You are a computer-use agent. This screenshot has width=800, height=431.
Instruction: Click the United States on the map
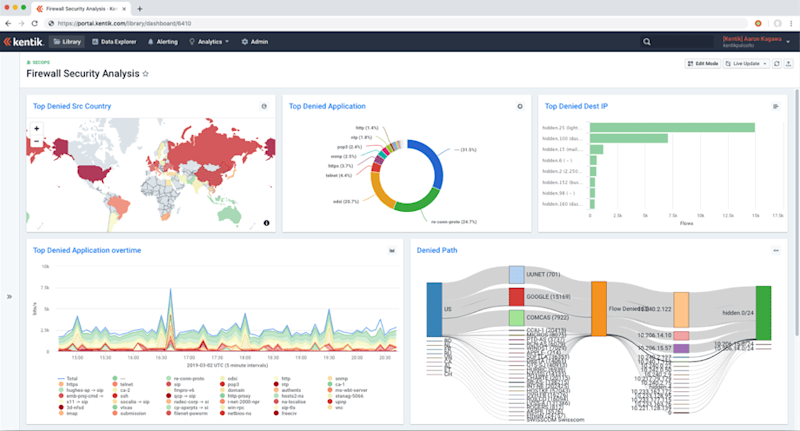point(93,172)
